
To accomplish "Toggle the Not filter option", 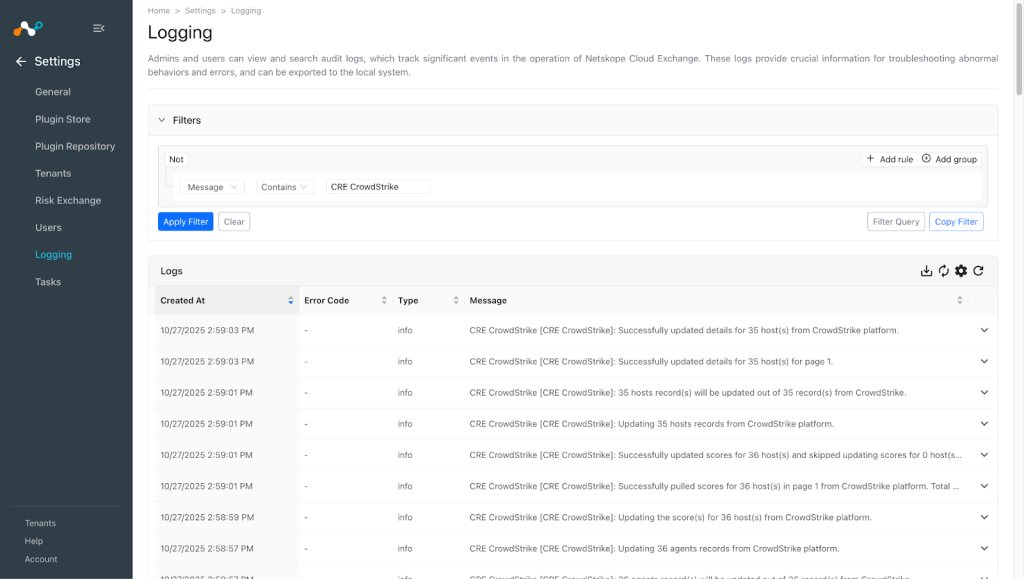I will click(176, 159).
